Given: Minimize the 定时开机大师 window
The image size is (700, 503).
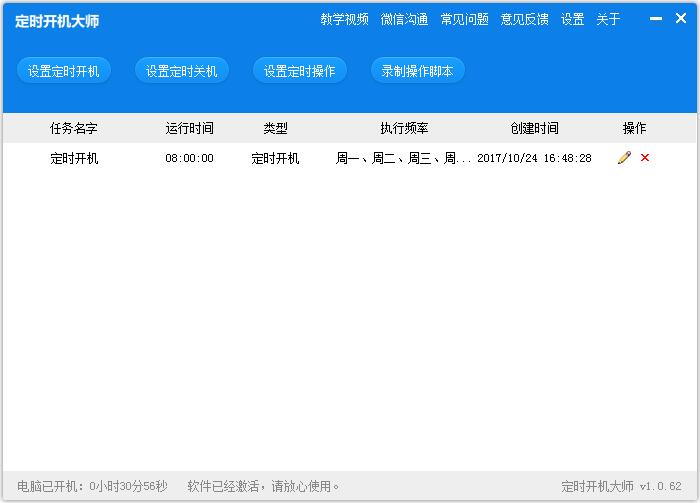Looking at the screenshot, I should click(x=655, y=19).
